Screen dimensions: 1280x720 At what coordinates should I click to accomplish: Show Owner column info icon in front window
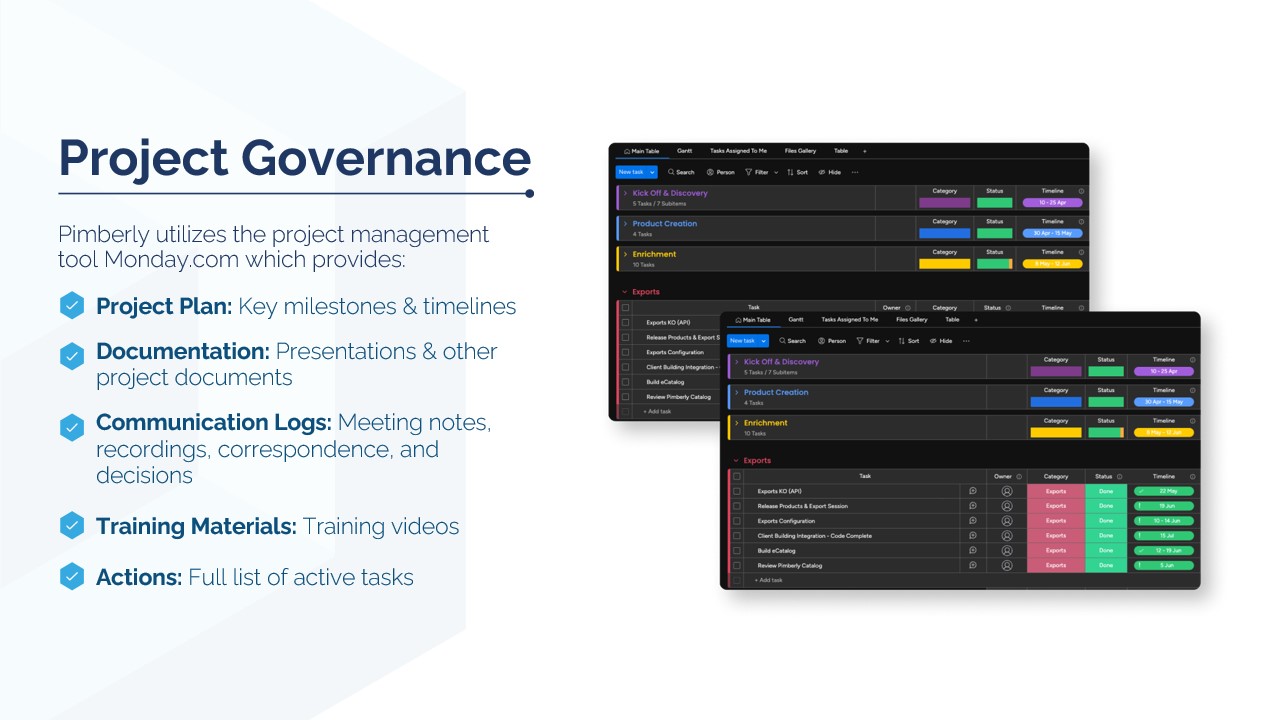(x=1019, y=477)
